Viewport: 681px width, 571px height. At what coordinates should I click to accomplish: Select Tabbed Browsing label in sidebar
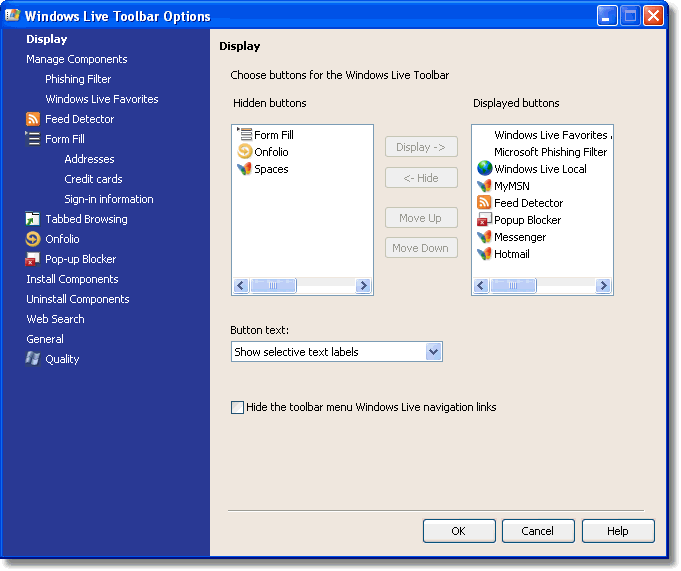86,219
